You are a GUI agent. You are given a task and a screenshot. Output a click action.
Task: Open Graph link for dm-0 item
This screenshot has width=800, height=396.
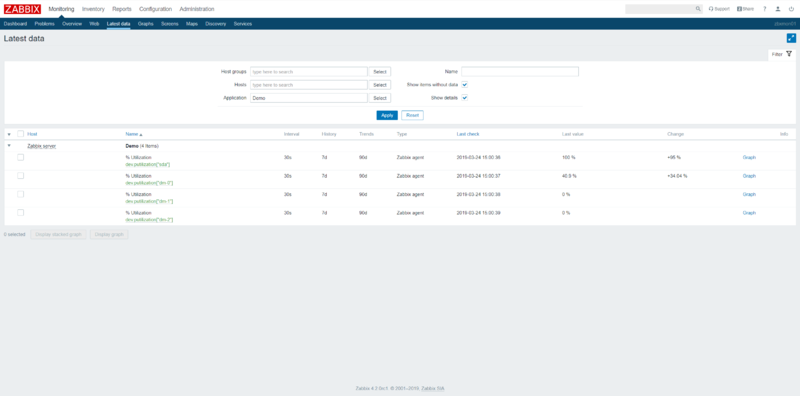749,176
